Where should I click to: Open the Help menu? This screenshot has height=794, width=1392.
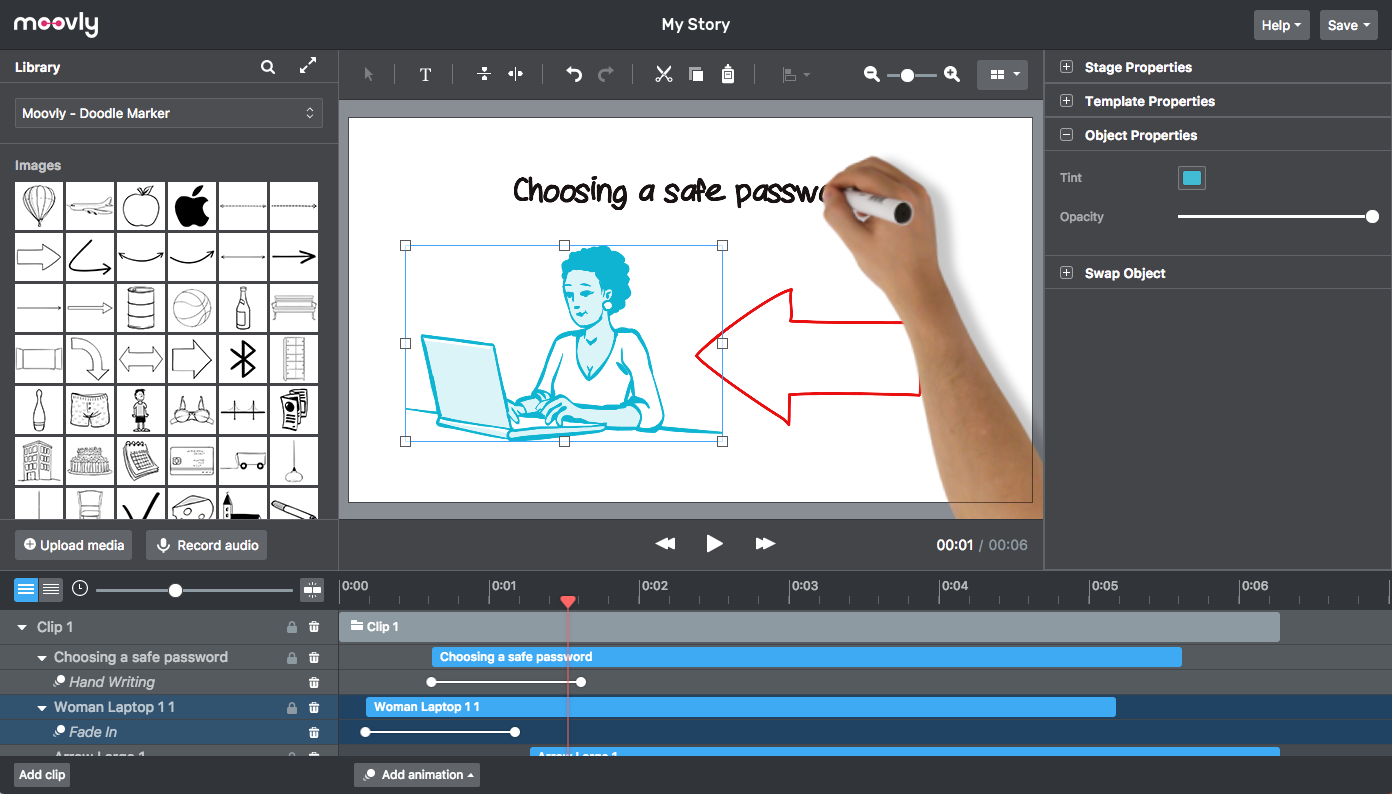tap(1282, 25)
